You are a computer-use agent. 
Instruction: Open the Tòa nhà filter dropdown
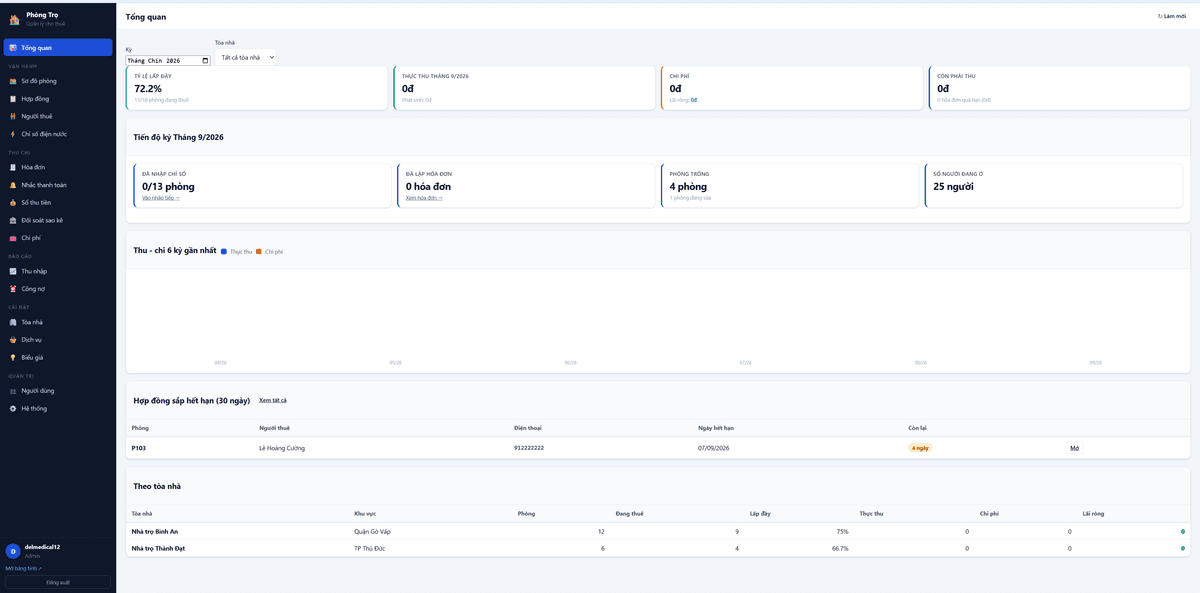(245, 58)
